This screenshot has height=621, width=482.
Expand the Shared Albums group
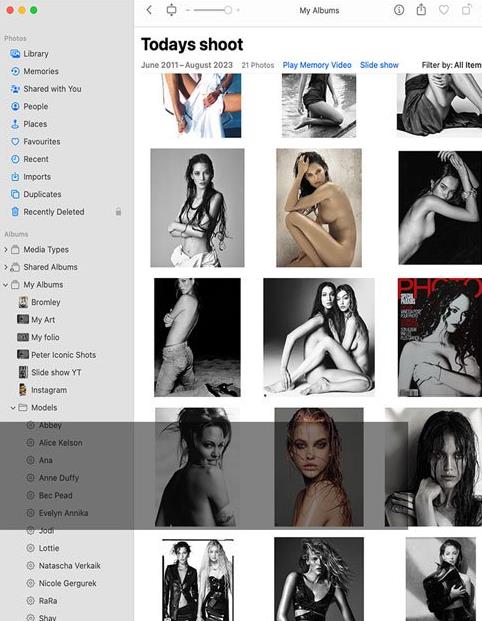point(6,267)
